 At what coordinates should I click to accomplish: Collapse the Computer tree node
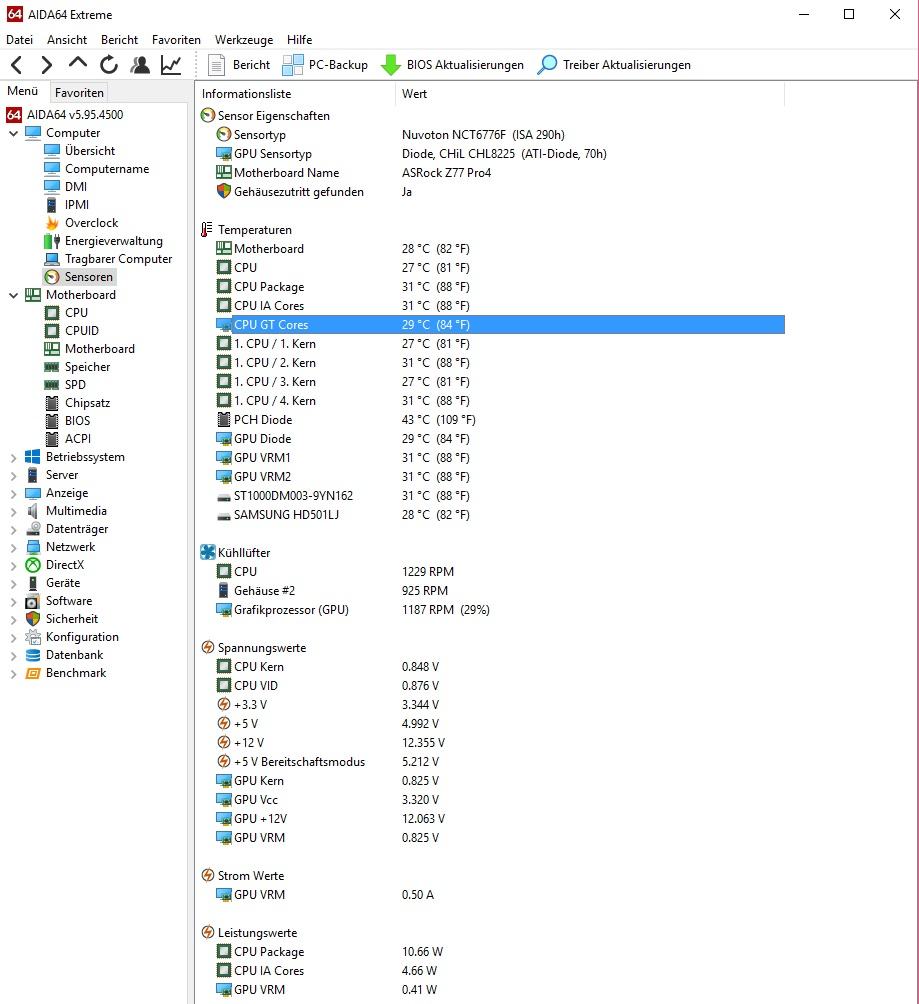tap(13, 133)
